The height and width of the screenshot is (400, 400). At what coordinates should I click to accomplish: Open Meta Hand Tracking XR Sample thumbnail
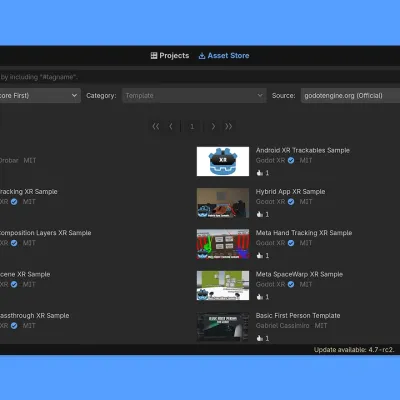(x=223, y=244)
